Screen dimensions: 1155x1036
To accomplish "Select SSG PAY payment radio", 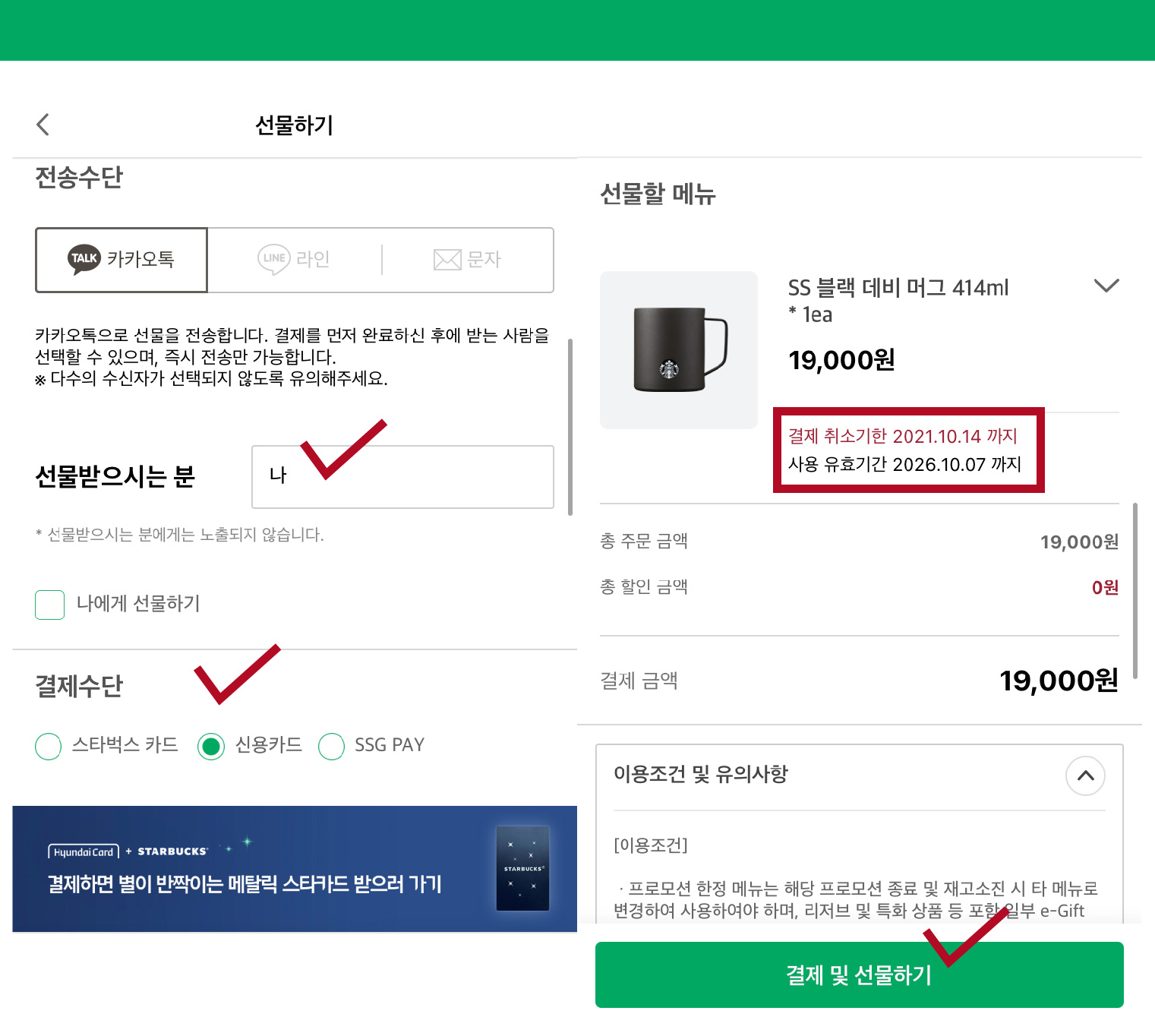I will click(x=332, y=746).
